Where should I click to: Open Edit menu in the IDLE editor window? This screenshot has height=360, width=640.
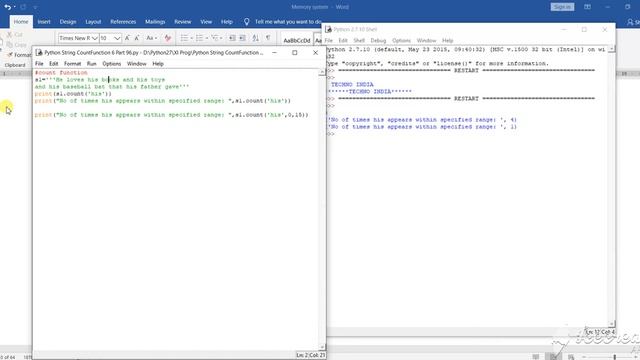pyautogui.click(x=53, y=64)
